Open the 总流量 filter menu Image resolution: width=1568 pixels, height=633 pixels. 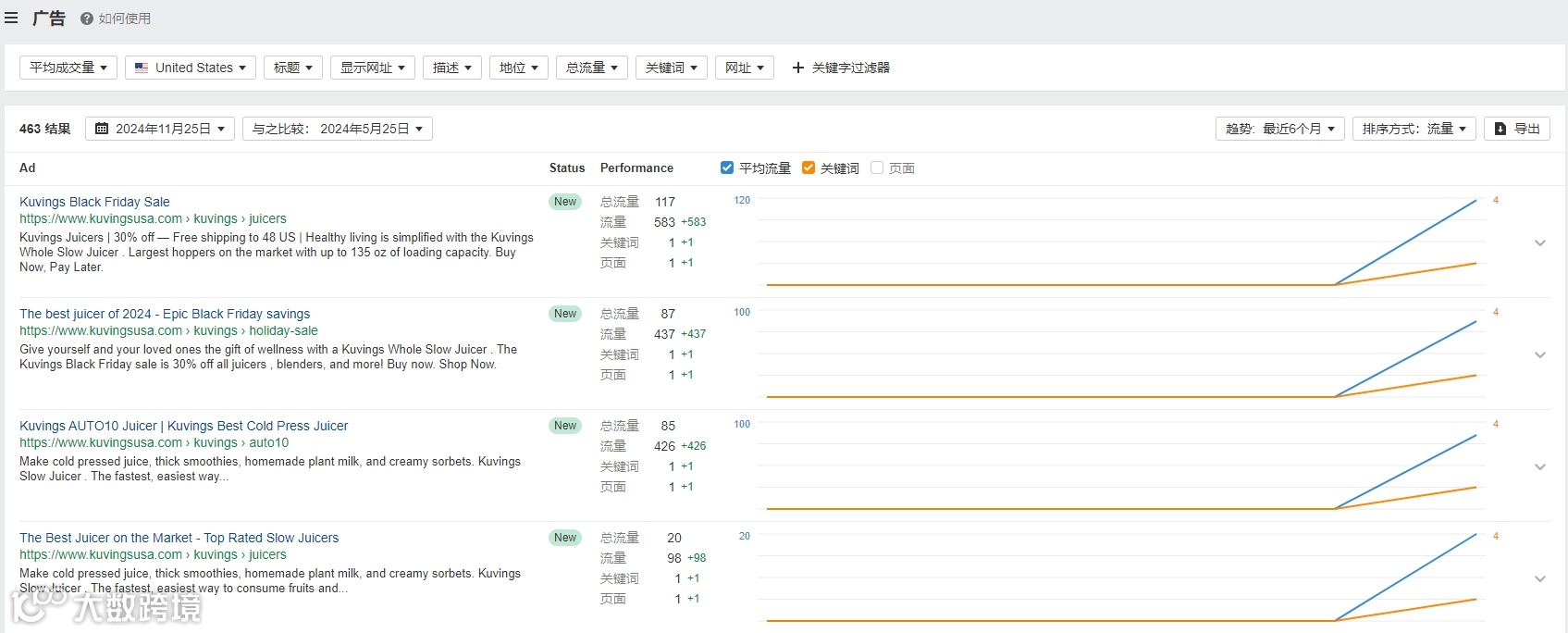[x=591, y=68]
